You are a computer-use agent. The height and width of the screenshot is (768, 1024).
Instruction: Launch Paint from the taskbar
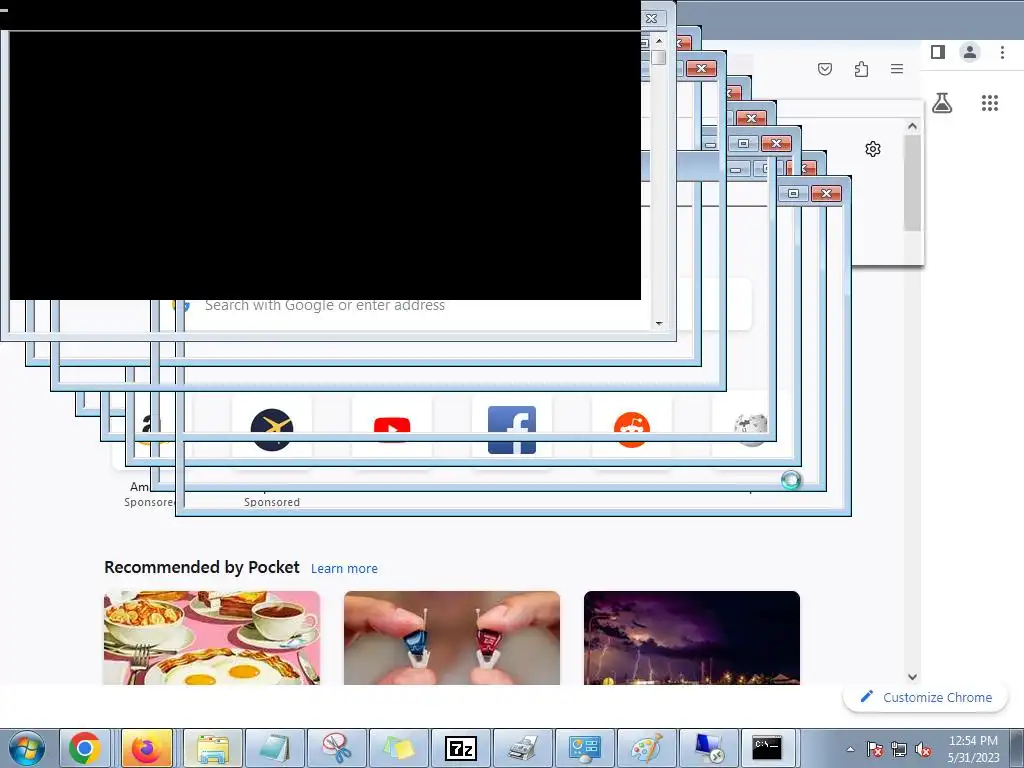647,748
